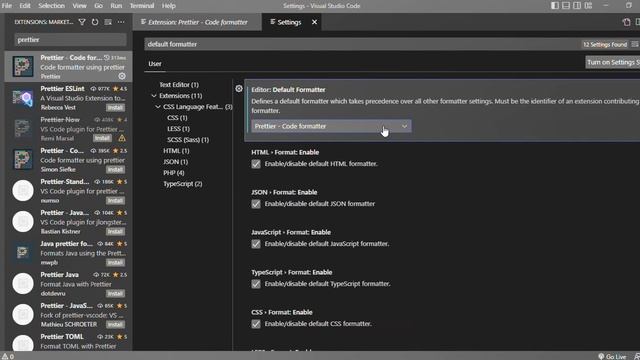Install Prettier-Standard extension
Viewport: 640px width, 360px height.
[x=116, y=200]
